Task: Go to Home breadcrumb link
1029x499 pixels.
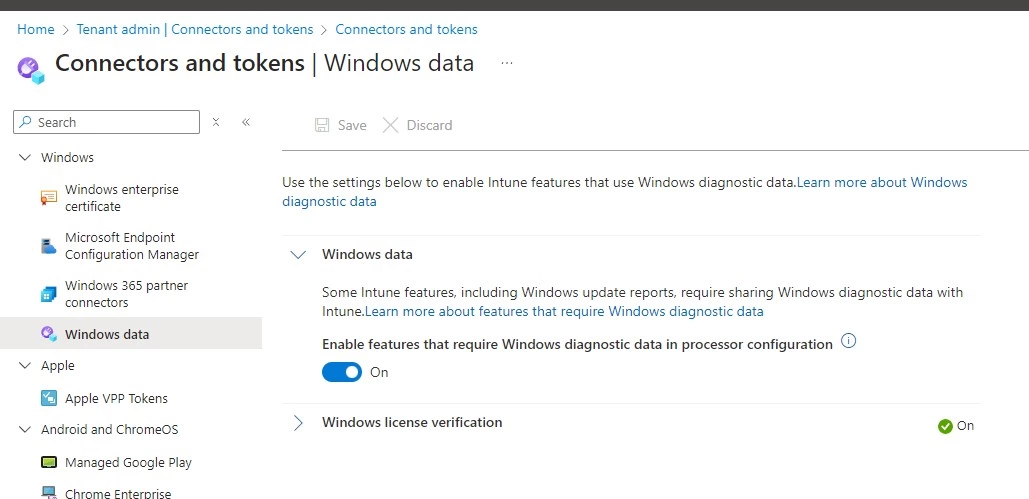Action: (x=35, y=30)
